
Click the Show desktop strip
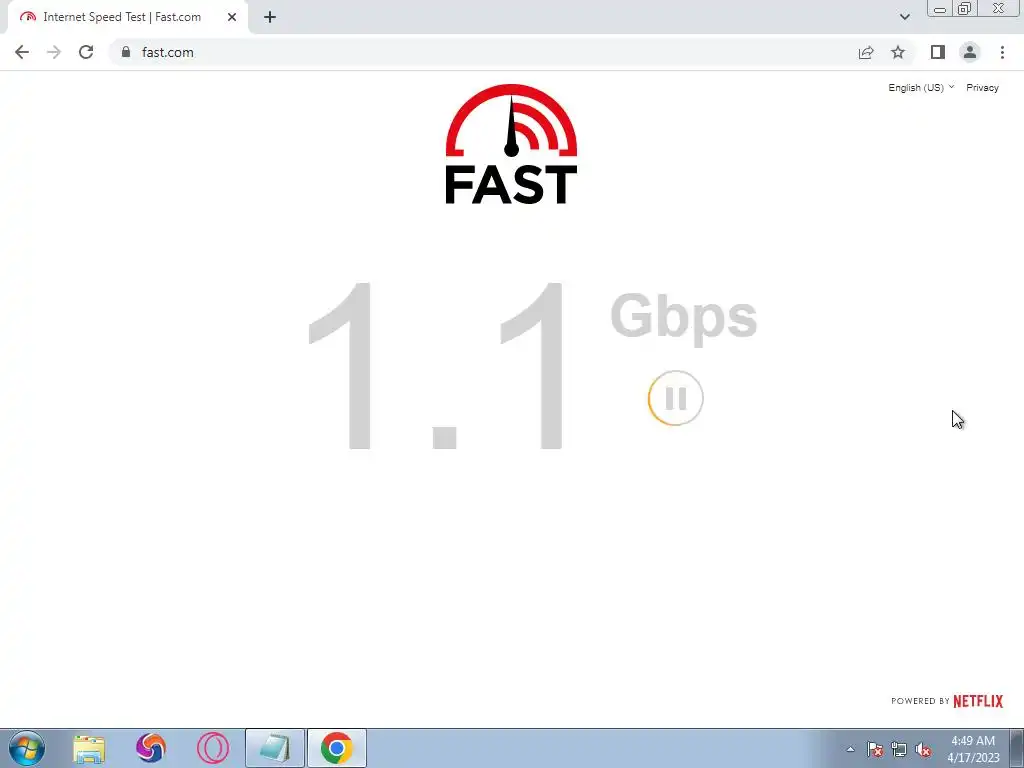pos(1017,748)
